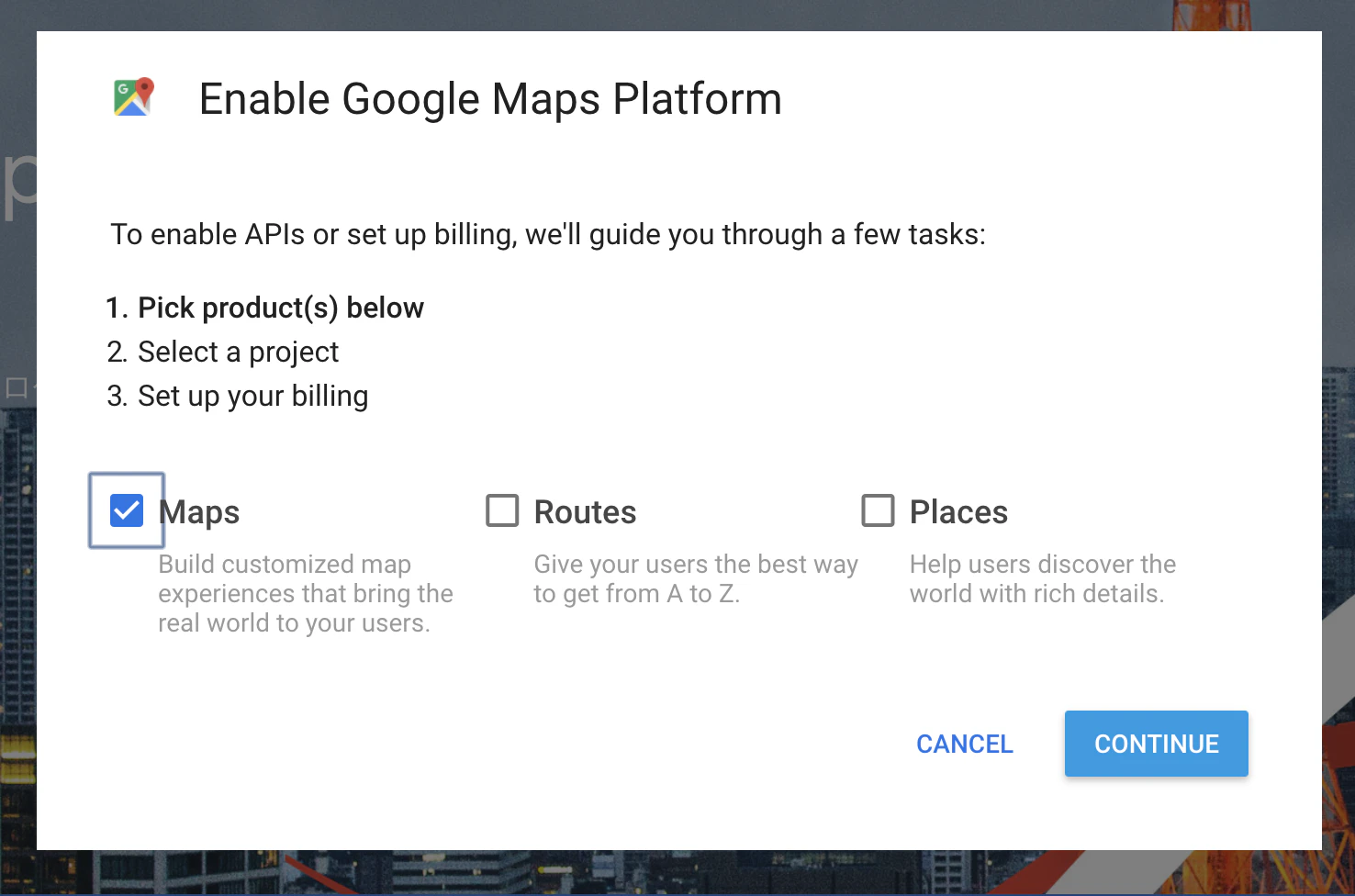The width and height of the screenshot is (1355, 896).
Task: Enable the Routes product checkbox
Action: 502,510
